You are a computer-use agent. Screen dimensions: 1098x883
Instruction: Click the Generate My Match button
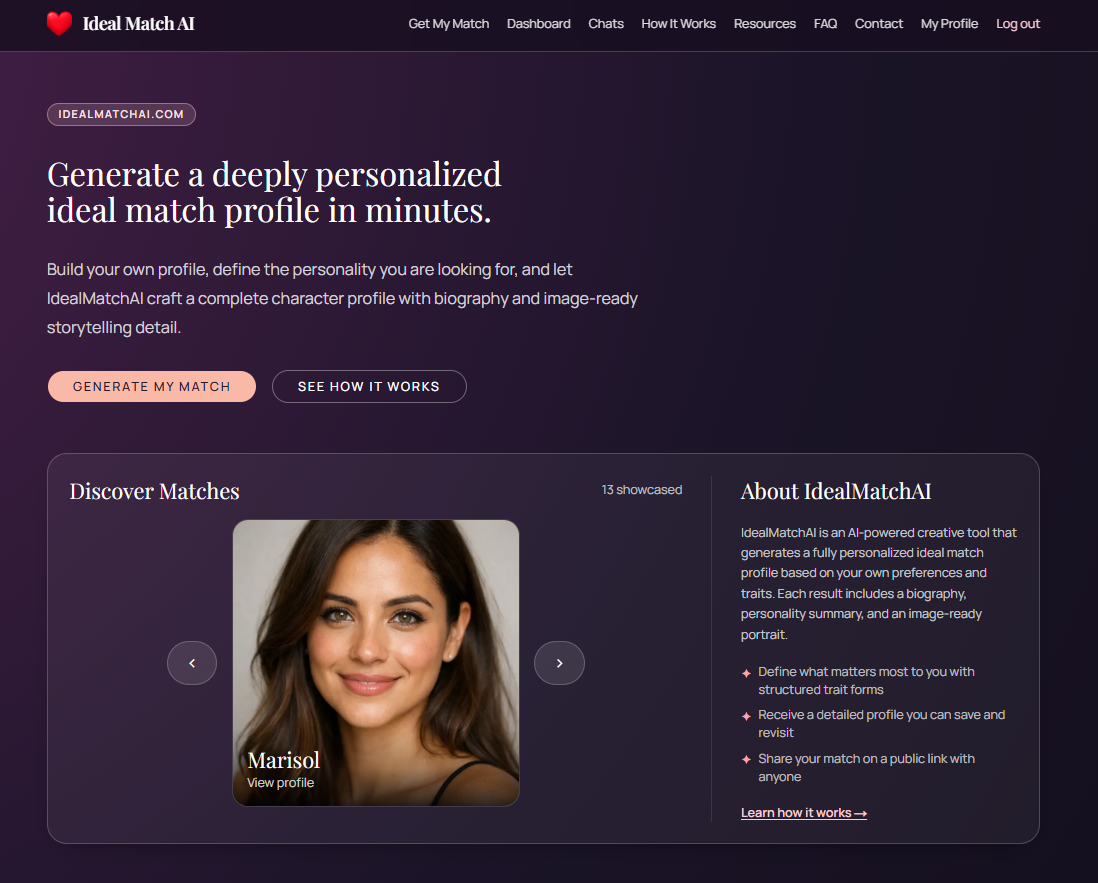(152, 387)
